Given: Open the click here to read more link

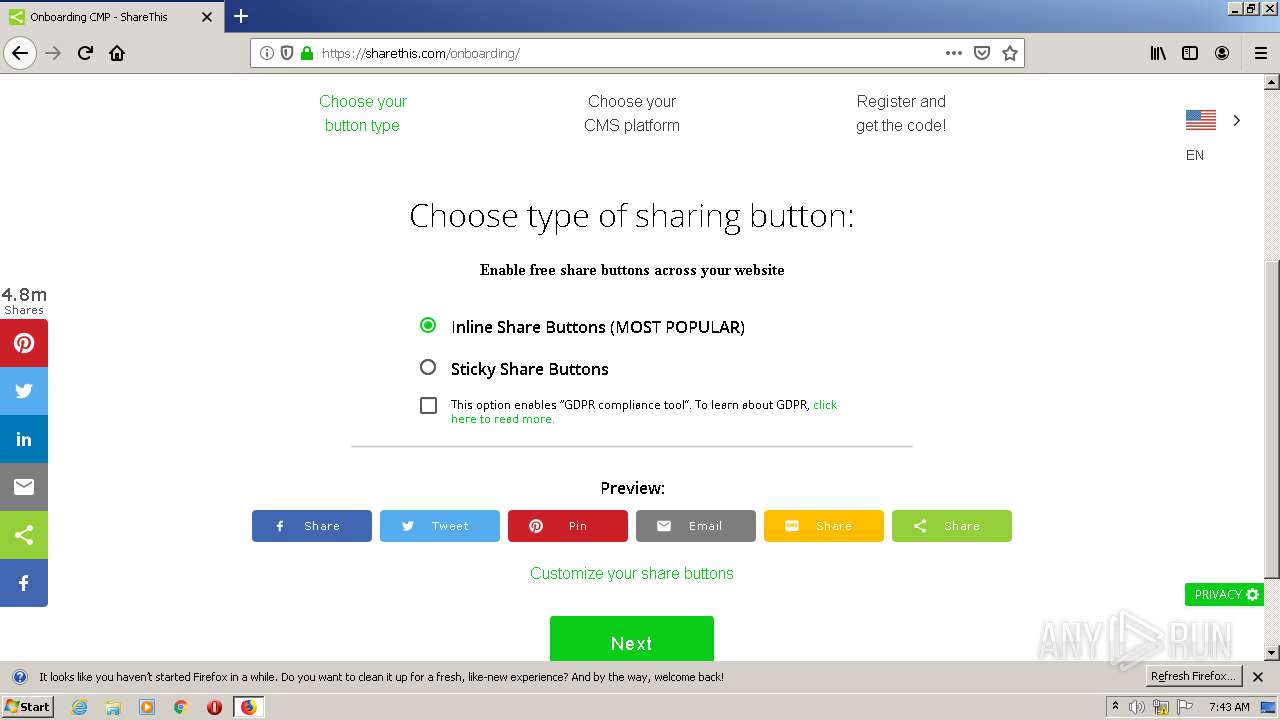Looking at the screenshot, I should point(645,412).
